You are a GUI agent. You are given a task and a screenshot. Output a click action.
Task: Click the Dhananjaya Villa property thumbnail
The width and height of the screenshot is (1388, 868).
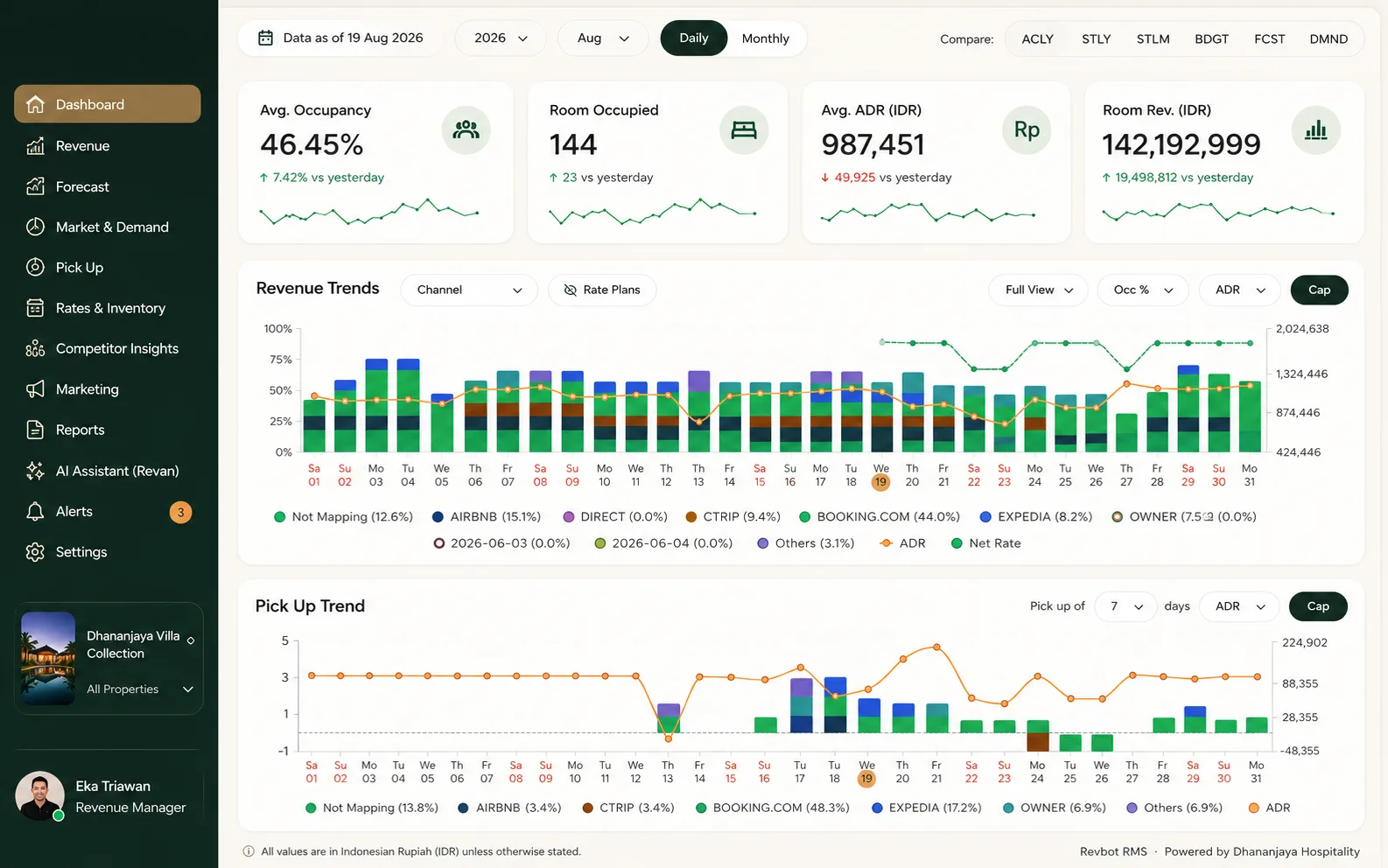48,658
